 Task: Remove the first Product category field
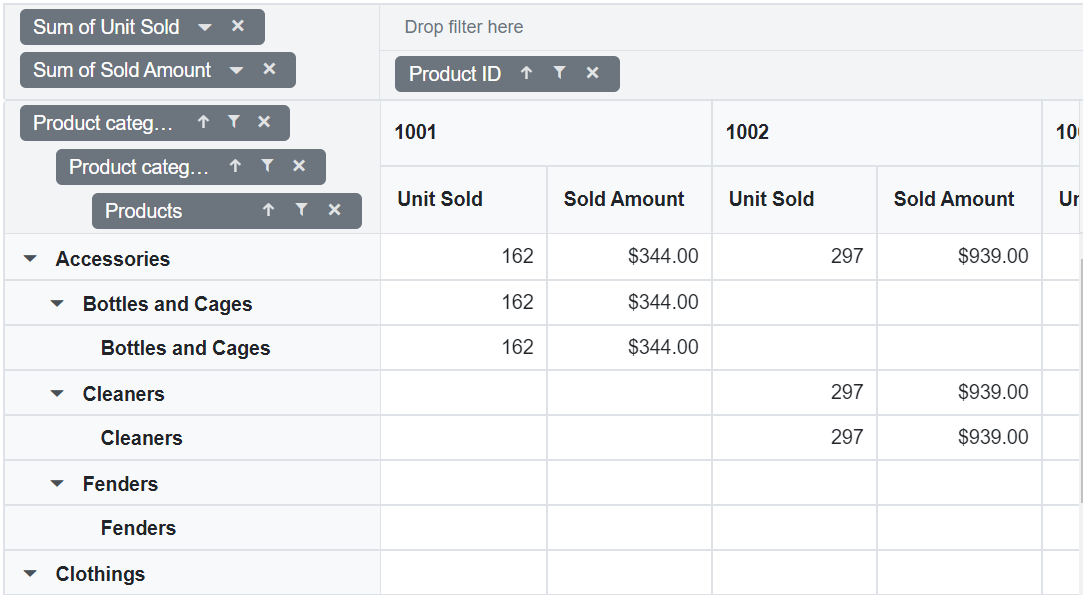pos(263,122)
